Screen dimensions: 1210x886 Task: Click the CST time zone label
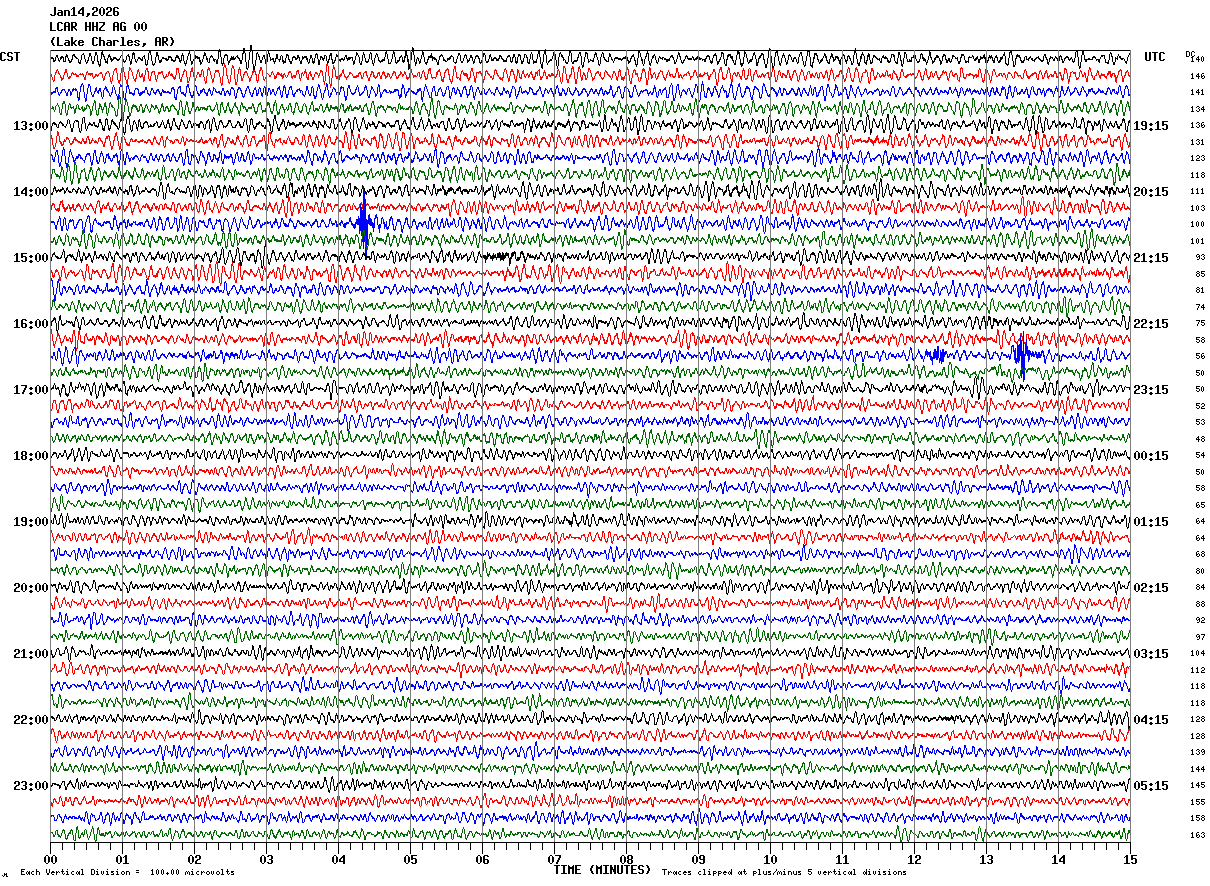click(x=10, y=57)
